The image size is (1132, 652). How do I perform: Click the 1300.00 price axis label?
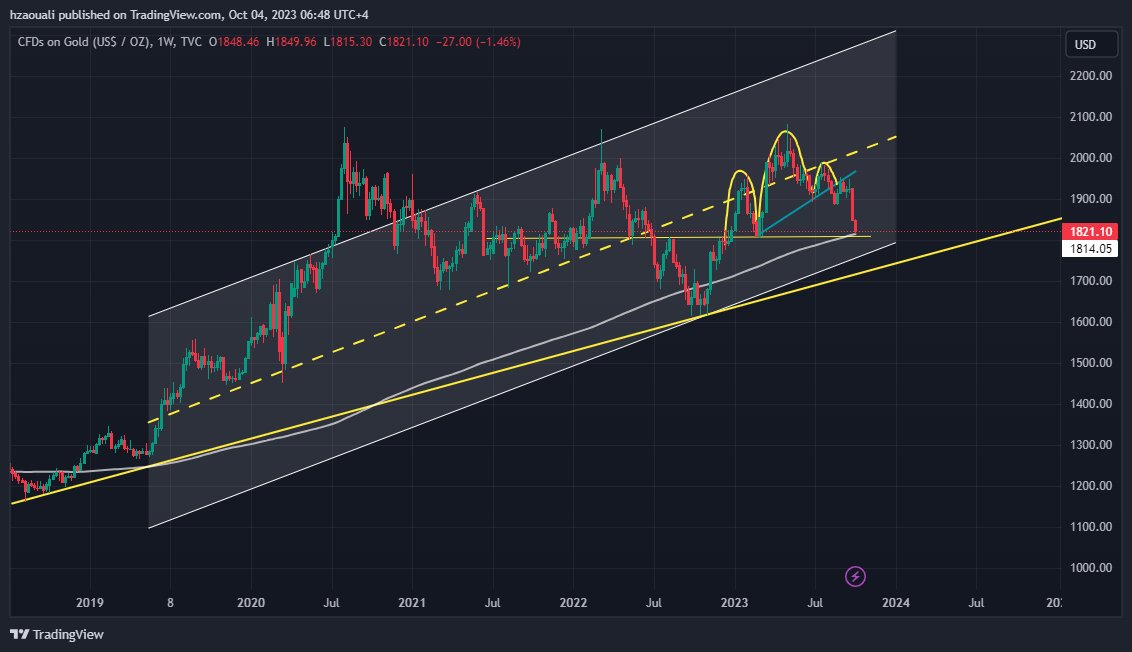[1091, 445]
